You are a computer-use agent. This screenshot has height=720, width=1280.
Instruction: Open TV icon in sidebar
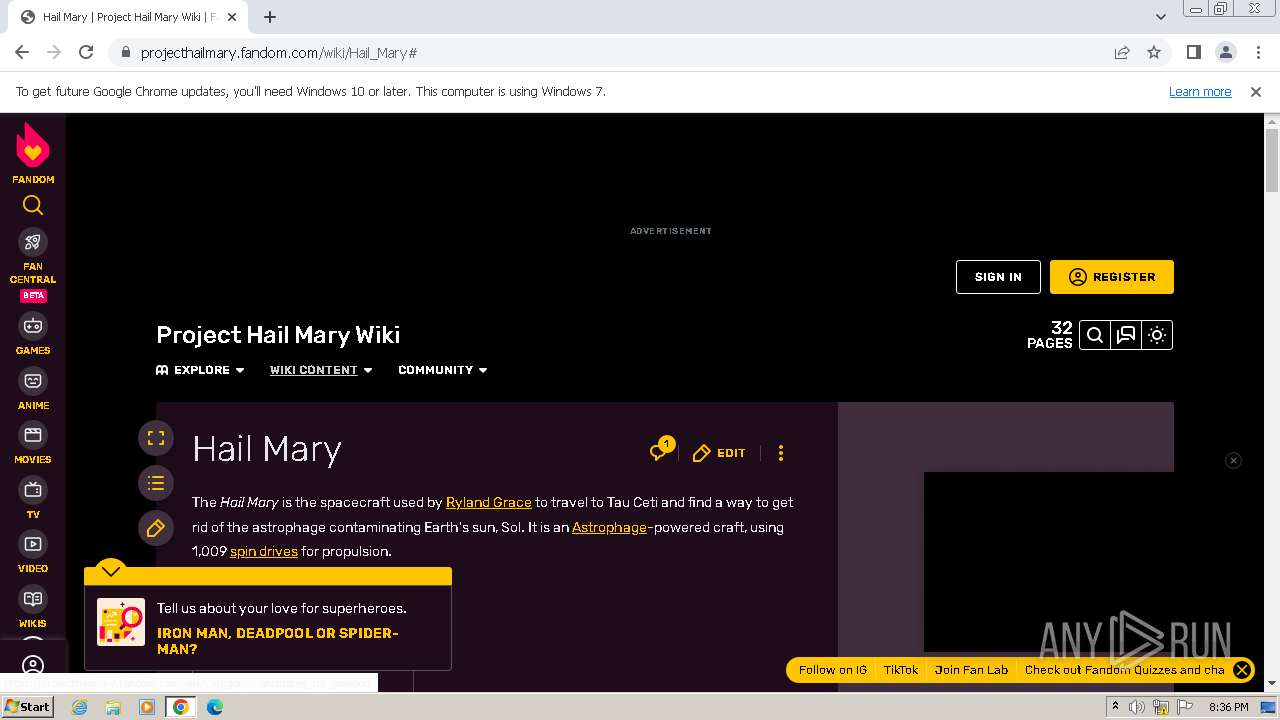click(33, 490)
